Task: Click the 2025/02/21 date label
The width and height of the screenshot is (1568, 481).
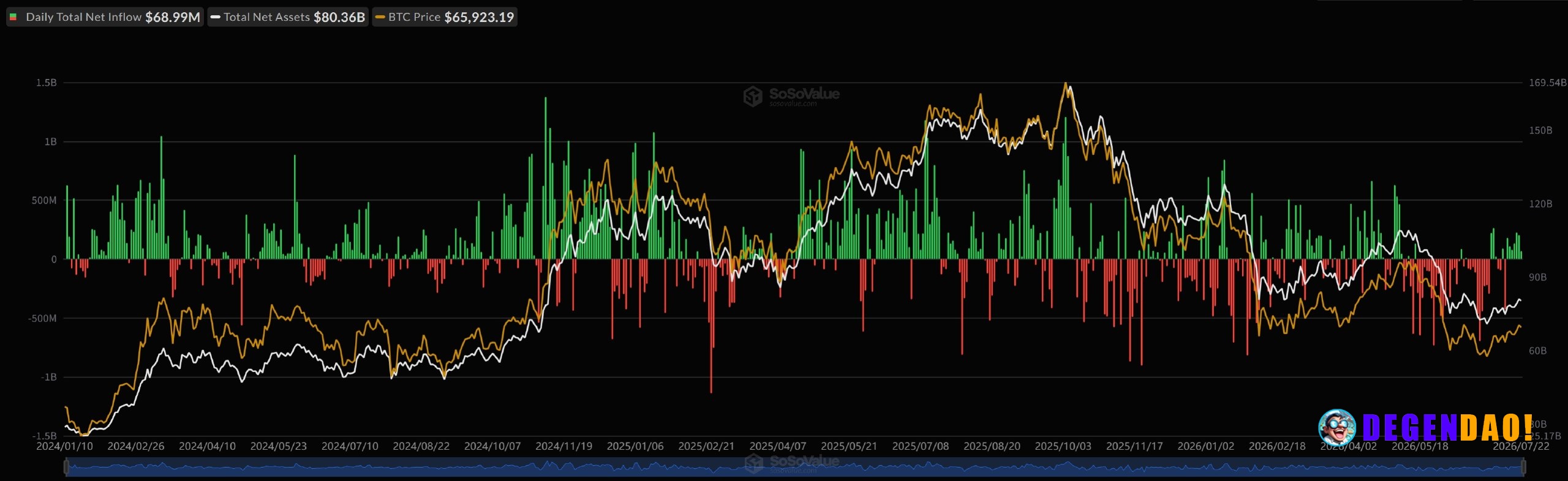Action: coord(706,446)
